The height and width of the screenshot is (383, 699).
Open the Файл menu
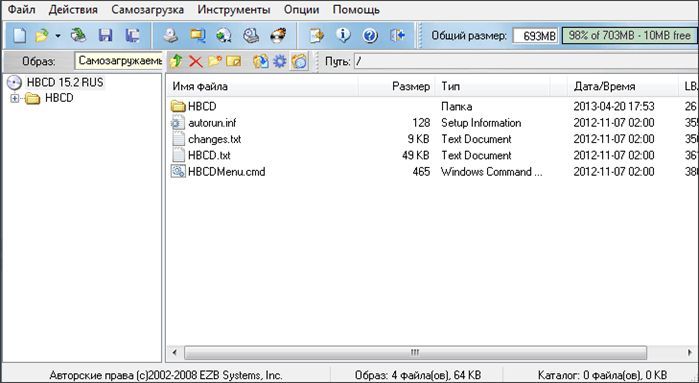click(21, 9)
